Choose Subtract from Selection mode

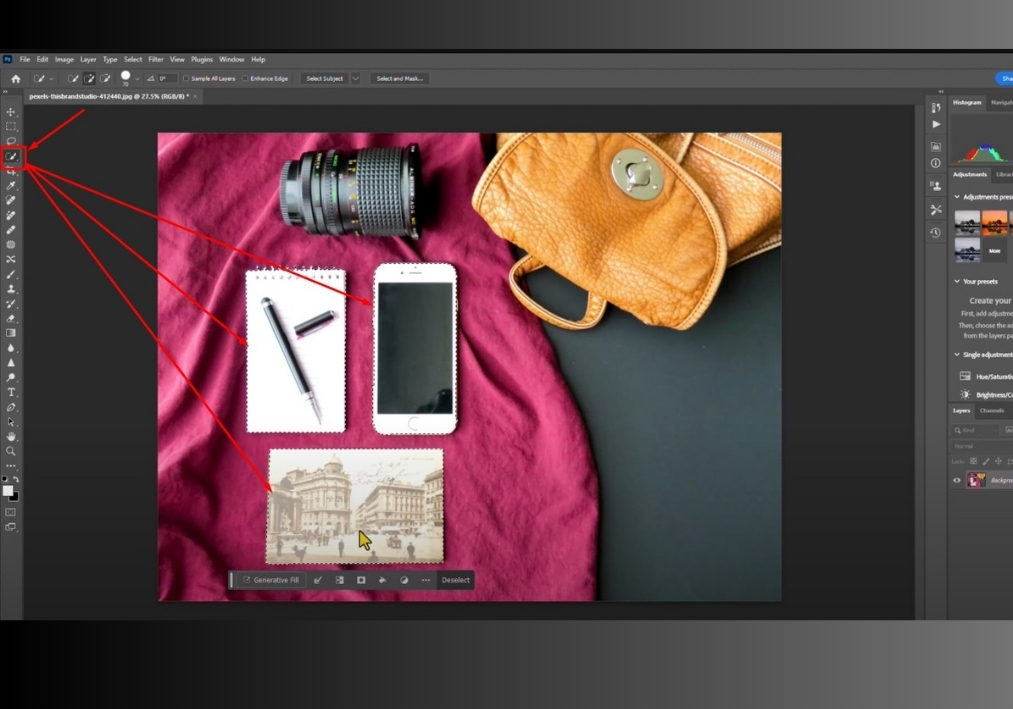click(x=105, y=79)
